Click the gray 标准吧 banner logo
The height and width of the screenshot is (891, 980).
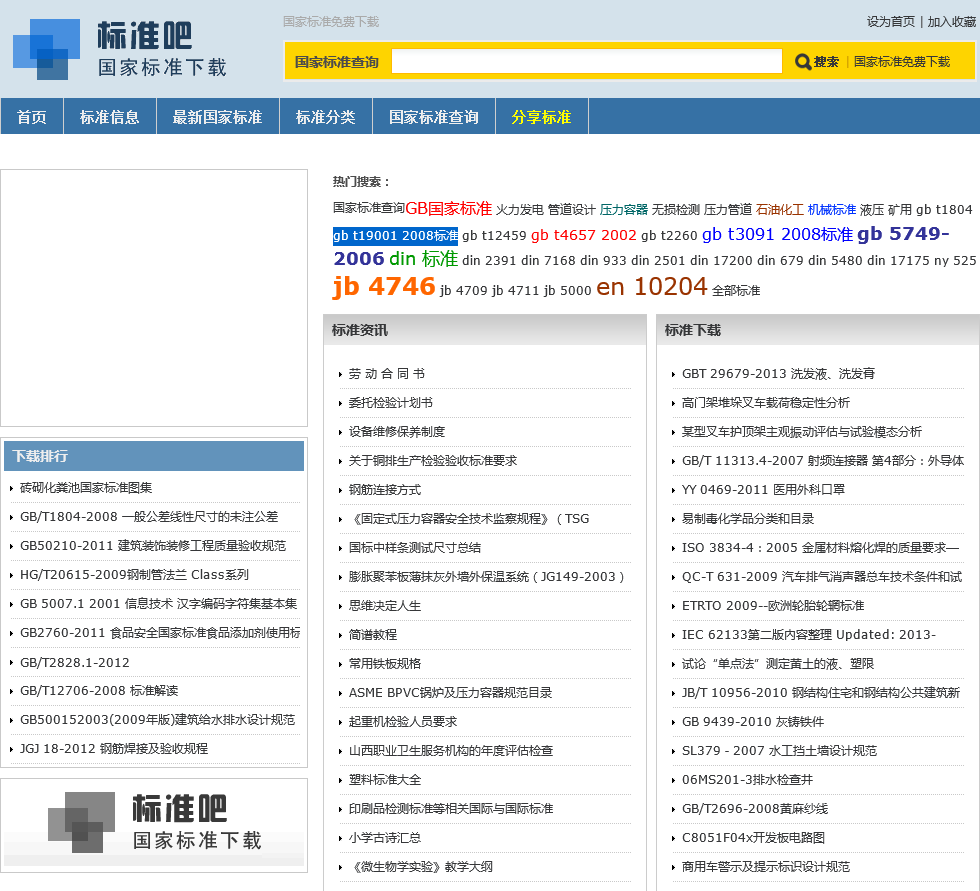tap(154, 823)
